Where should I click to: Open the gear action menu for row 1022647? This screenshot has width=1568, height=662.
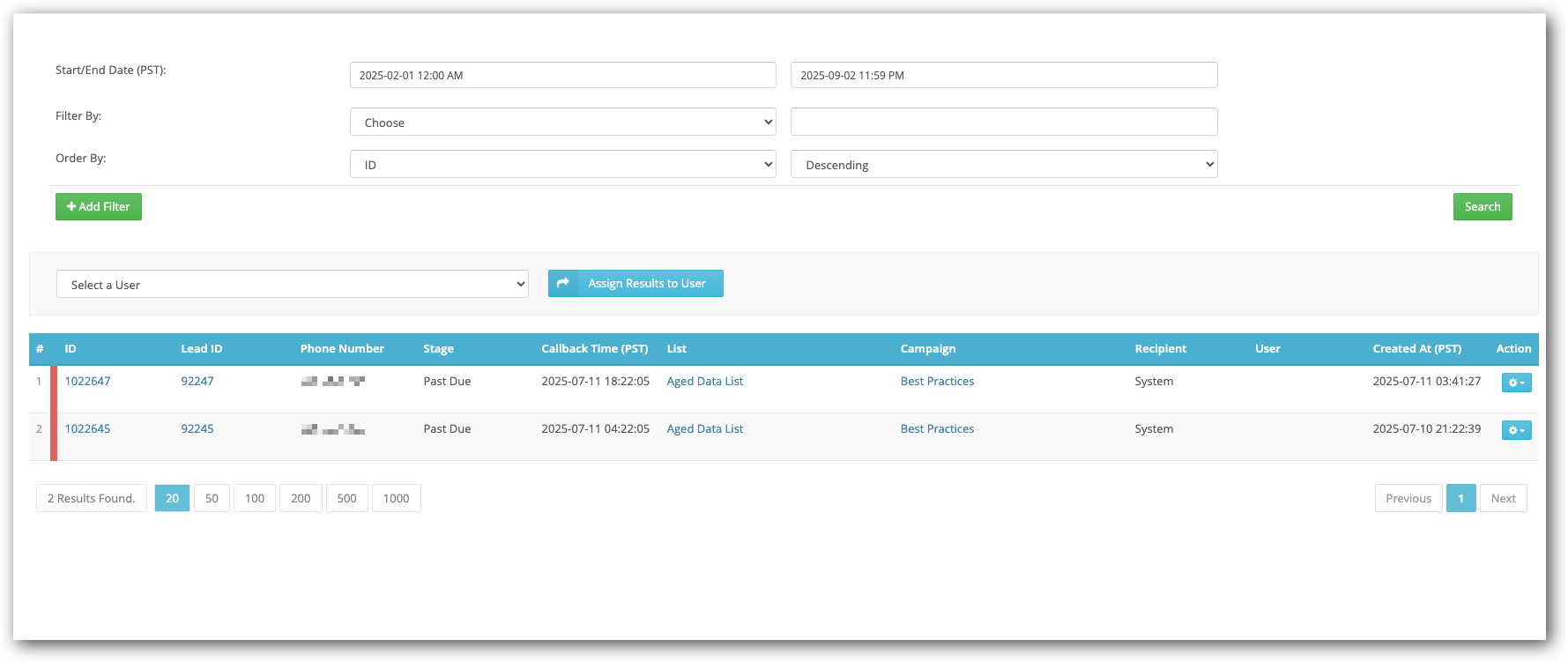pos(1516,383)
